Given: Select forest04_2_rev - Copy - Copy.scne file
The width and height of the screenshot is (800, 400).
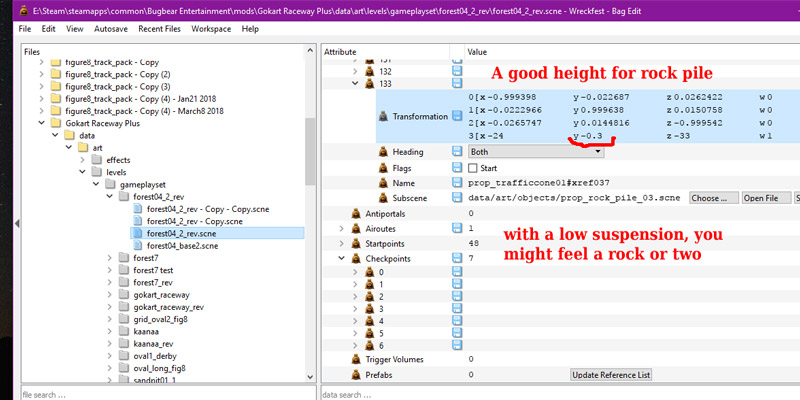Looking at the screenshot, I should coord(208,209).
